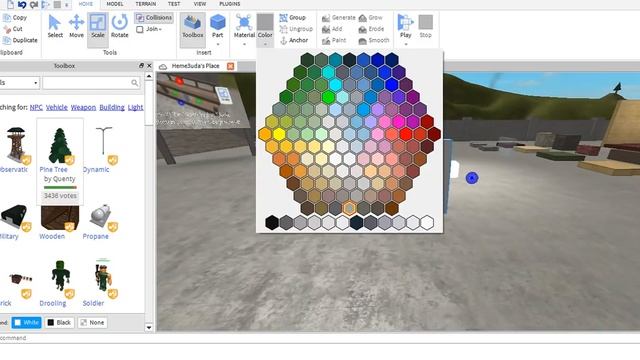Pick the Rotate tool
This screenshot has width=640, height=360.
tap(120, 27)
